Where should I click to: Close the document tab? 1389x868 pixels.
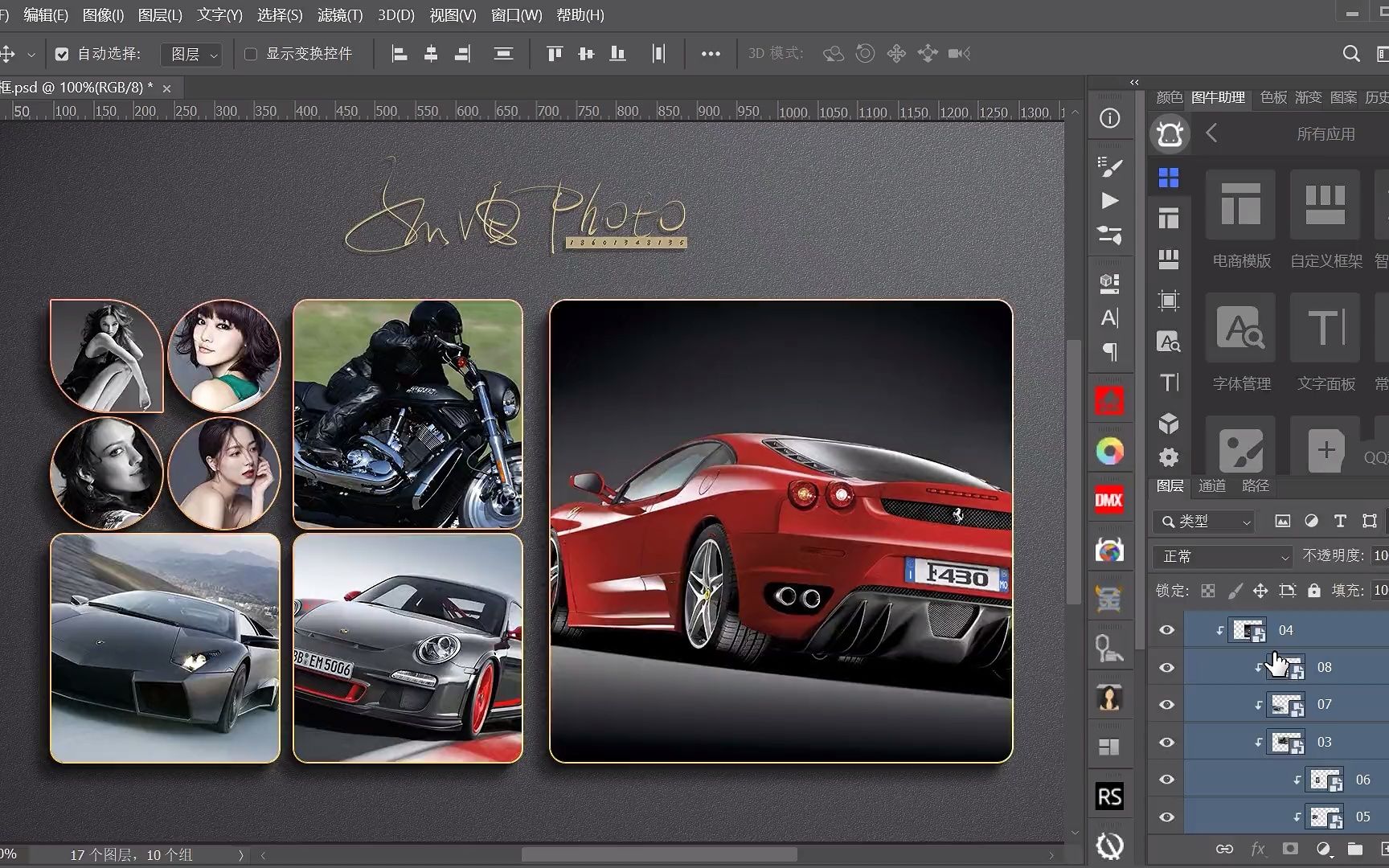point(166,88)
